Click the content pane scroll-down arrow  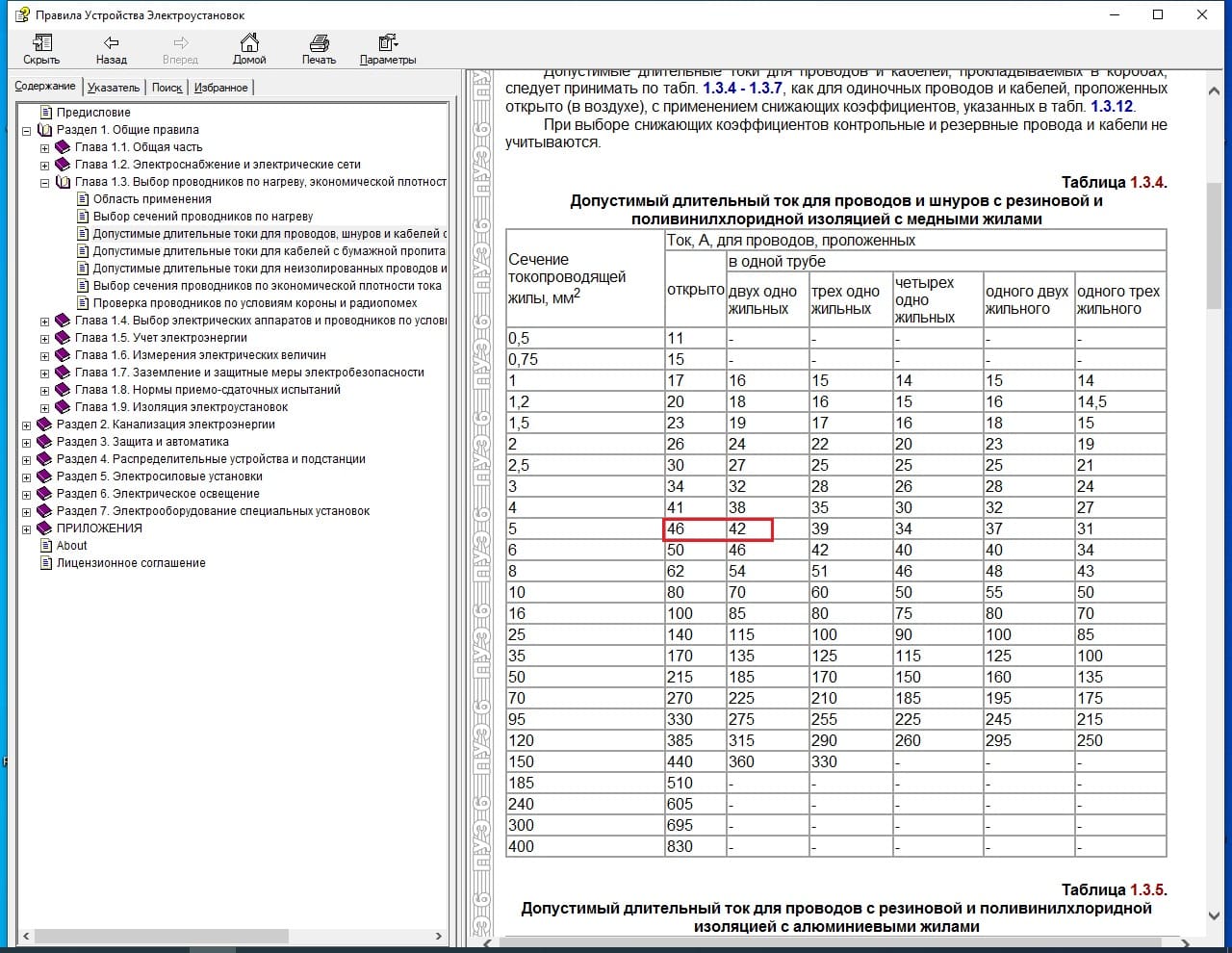click(x=1214, y=916)
